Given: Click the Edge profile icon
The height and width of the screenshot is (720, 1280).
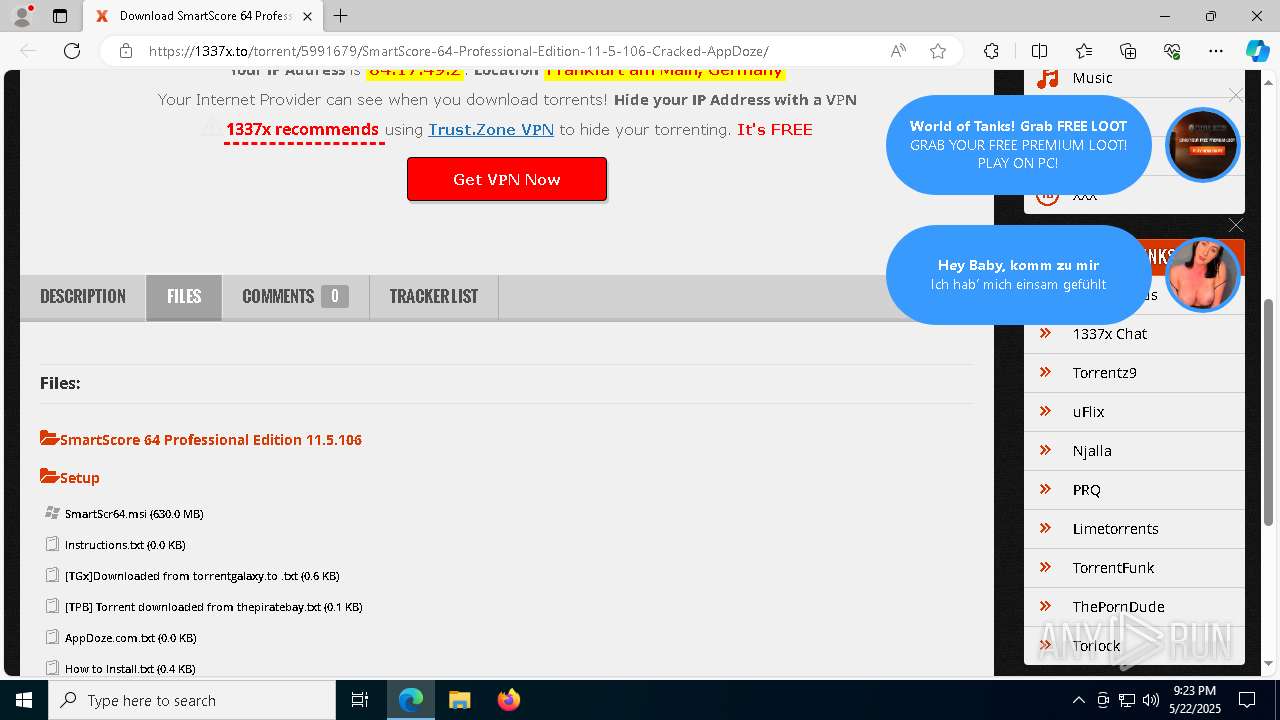Looking at the screenshot, I should (x=22, y=16).
